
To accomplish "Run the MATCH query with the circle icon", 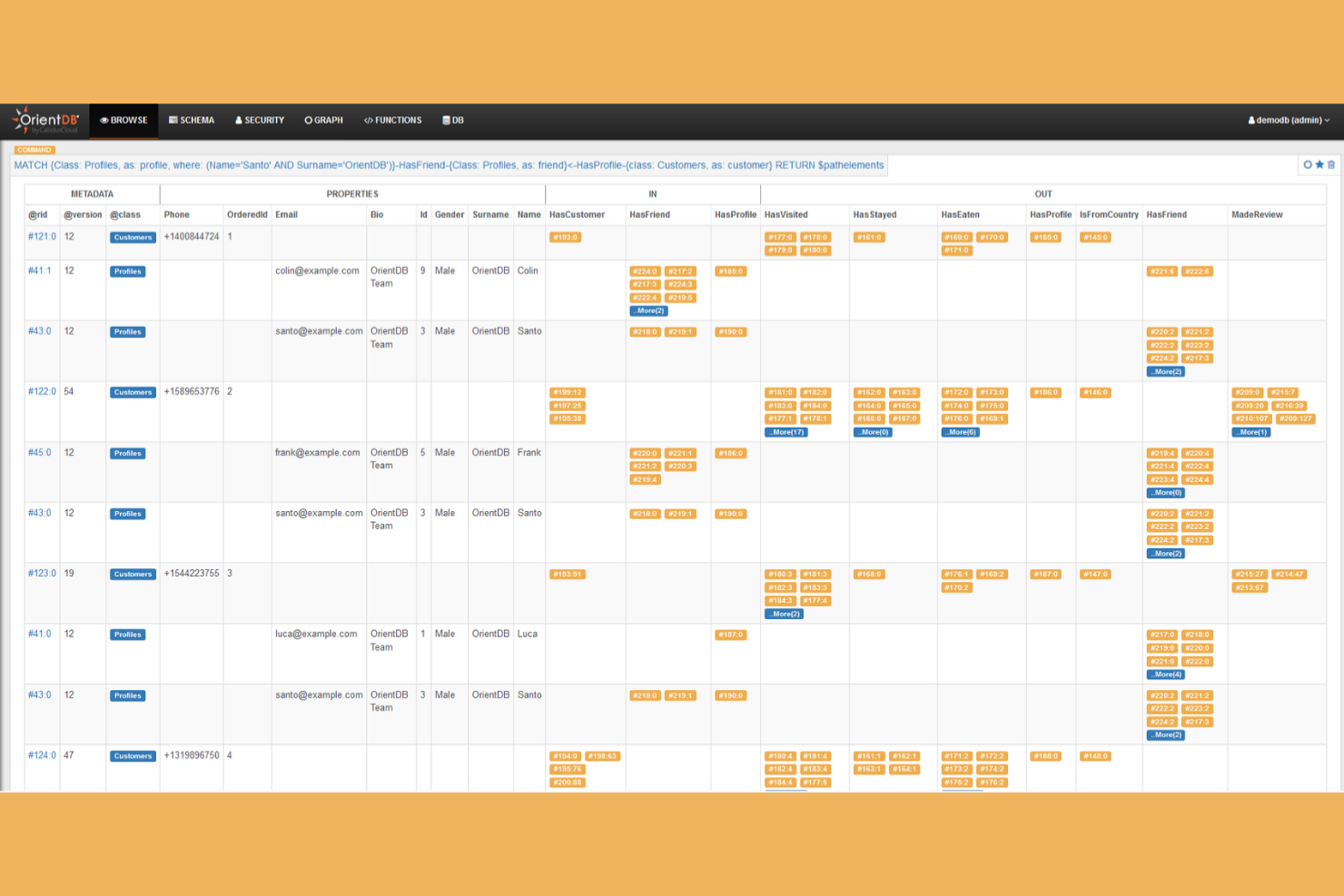I will pyautogui.click(x=1308, y=164).
